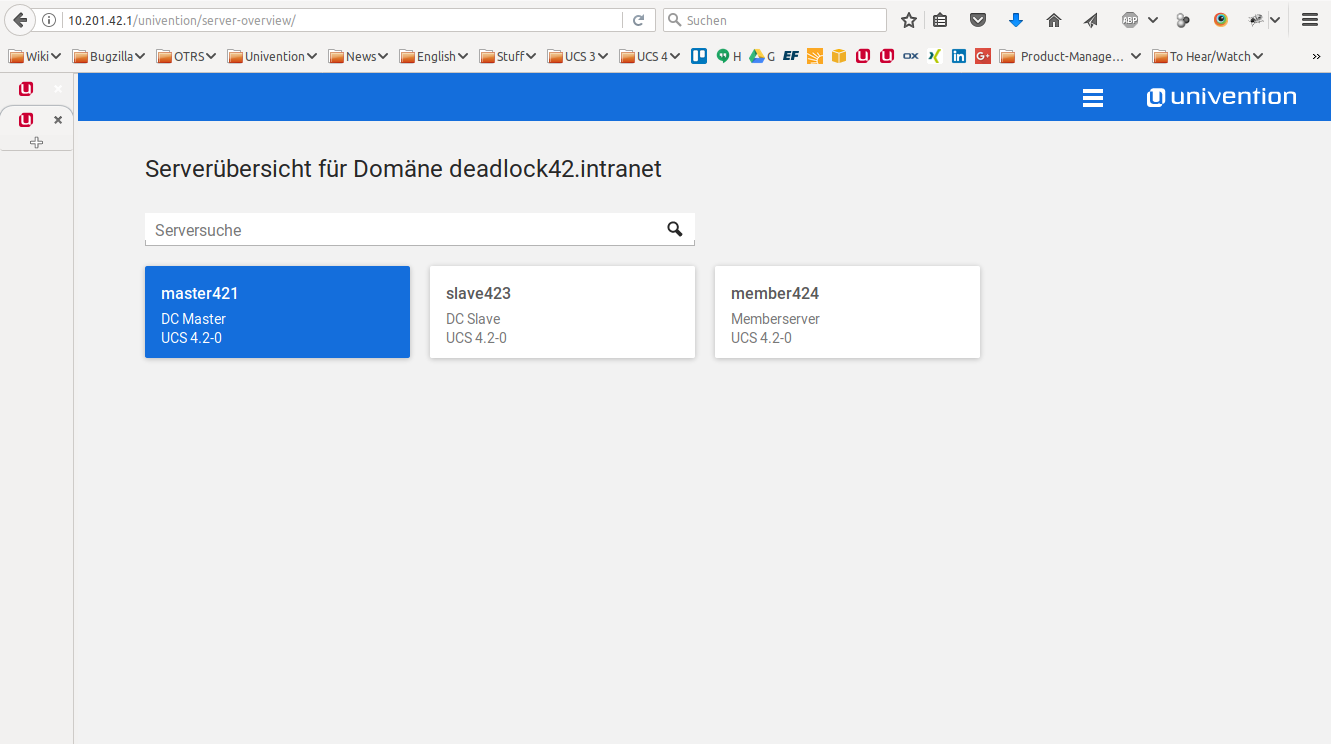Viewport: 1331px width, 744px height.
Task: Reload the page with the refresh icon
Action: (638, 20)
